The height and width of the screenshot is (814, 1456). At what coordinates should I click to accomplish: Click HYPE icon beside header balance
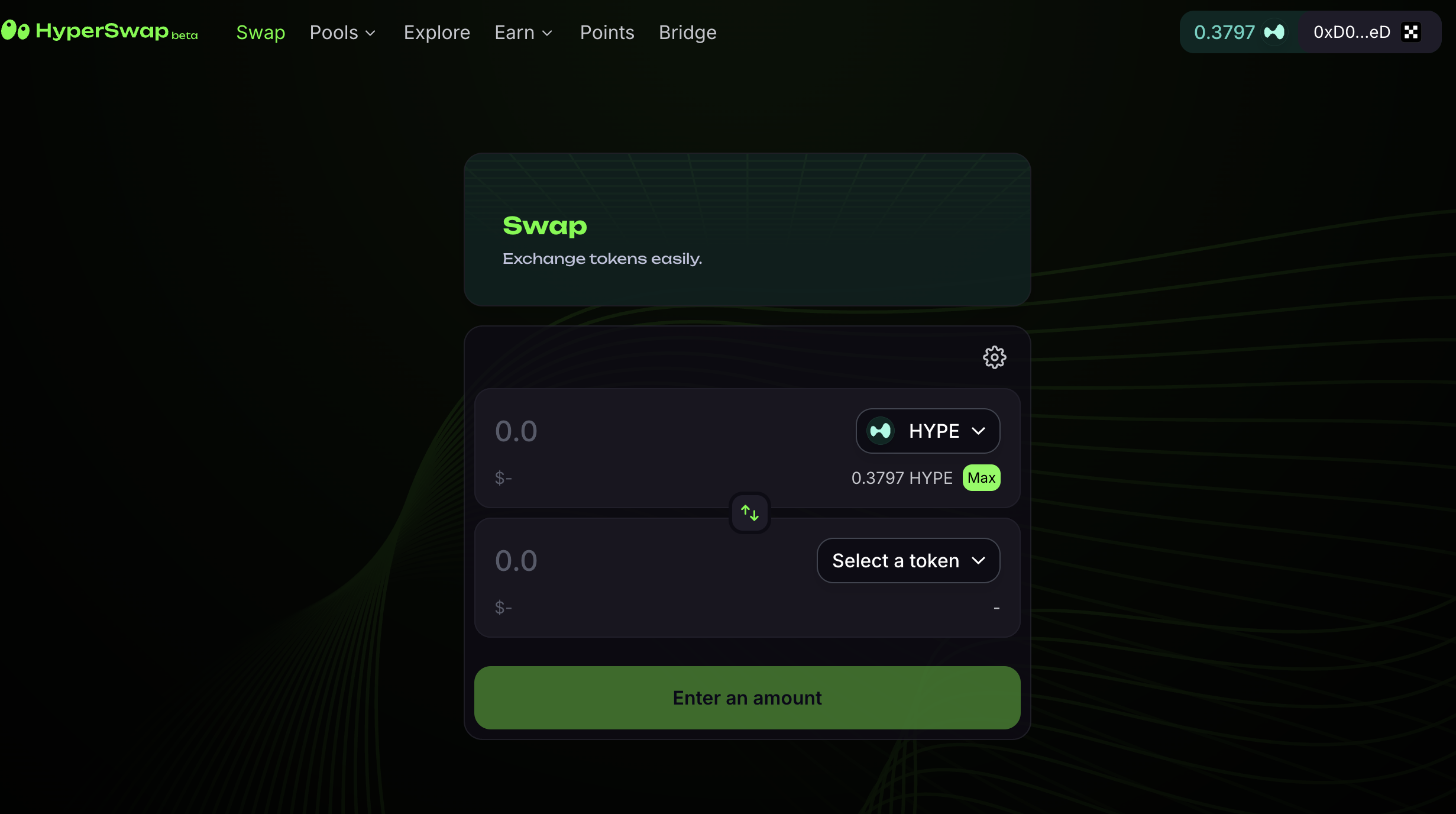pos(1274,32)
